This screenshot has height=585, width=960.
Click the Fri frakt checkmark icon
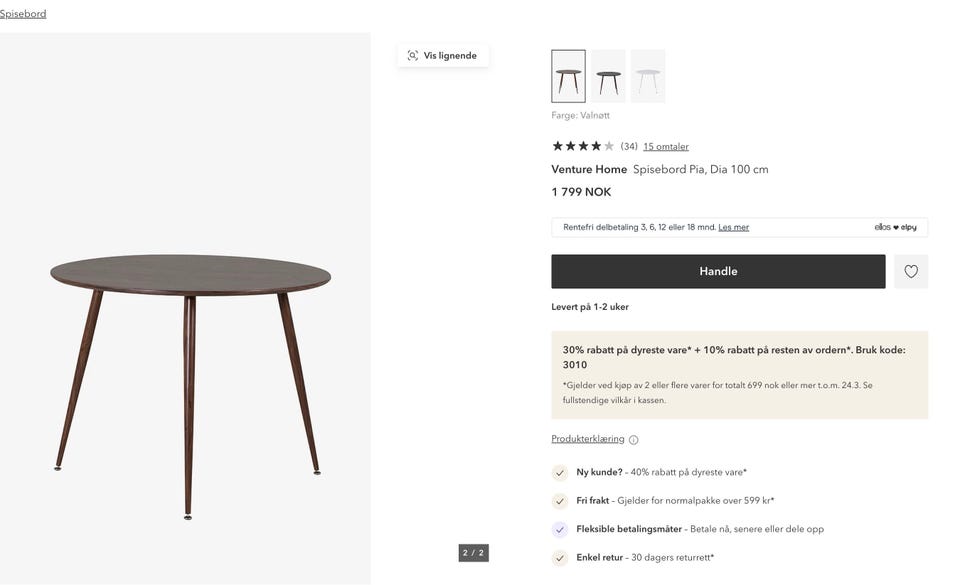click(560, 501)
